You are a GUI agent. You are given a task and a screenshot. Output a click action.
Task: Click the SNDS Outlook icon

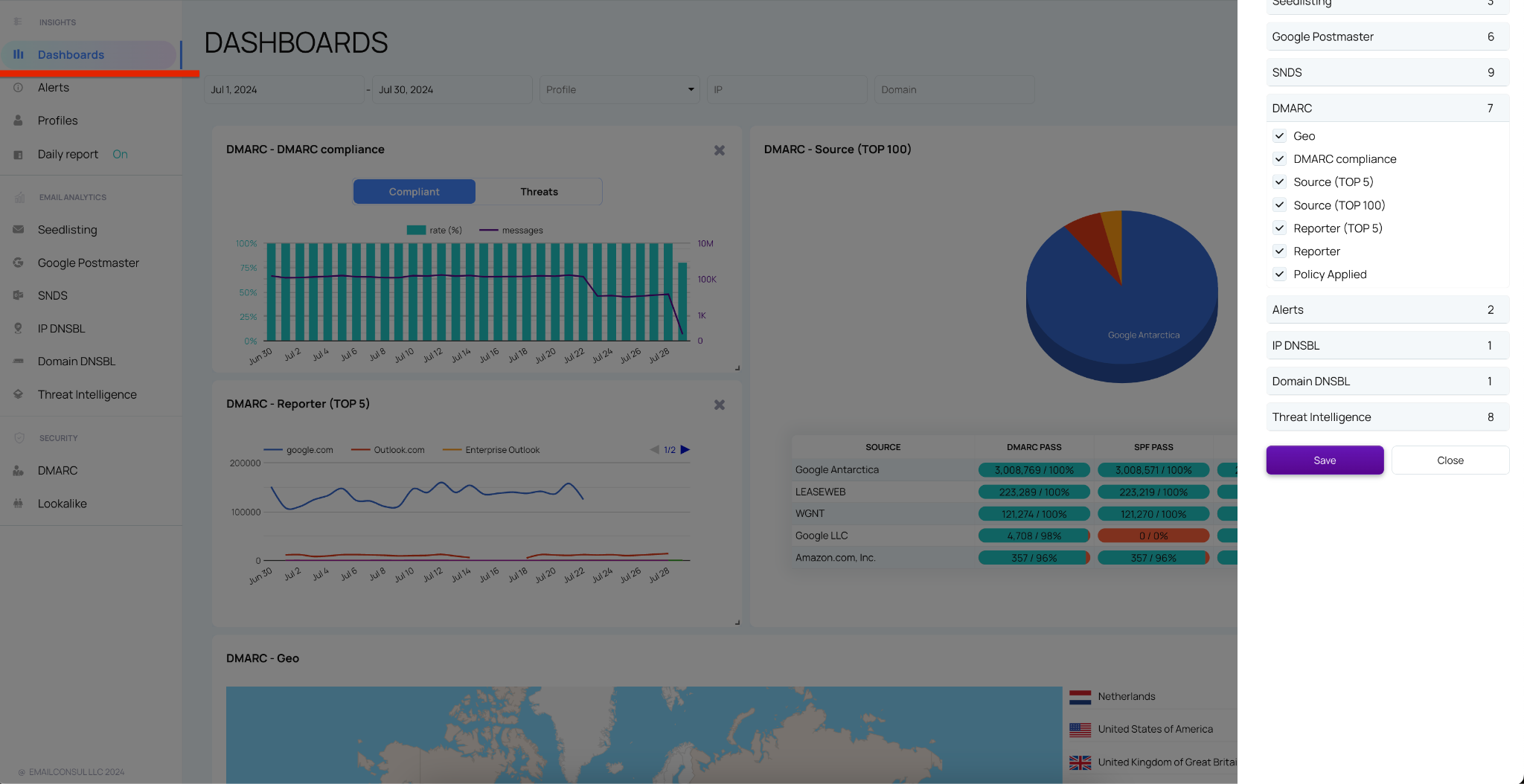click(19, 295)
